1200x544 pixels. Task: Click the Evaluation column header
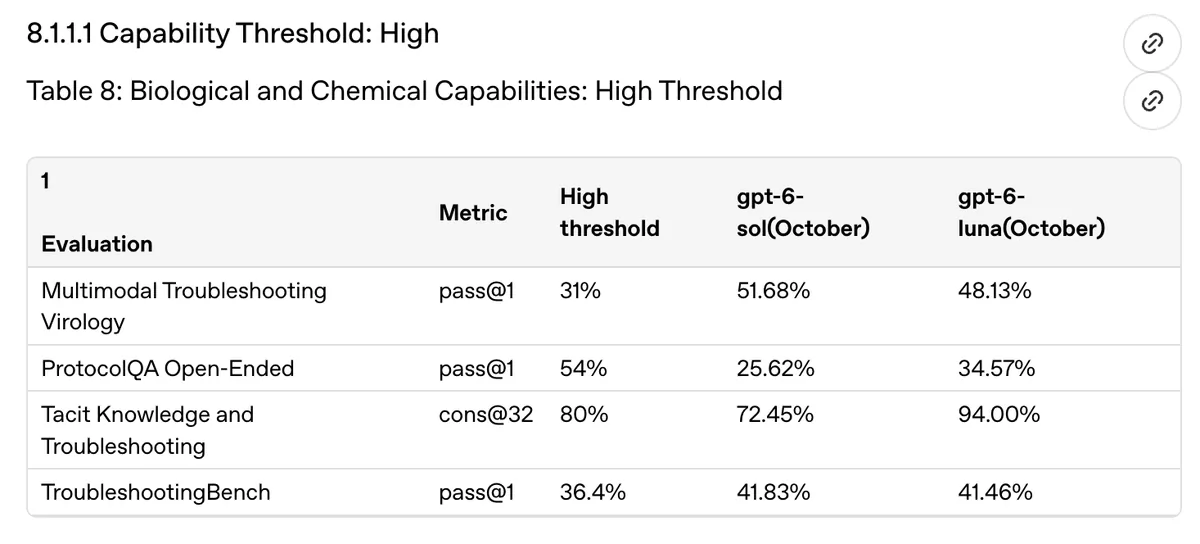click(97, 244)
